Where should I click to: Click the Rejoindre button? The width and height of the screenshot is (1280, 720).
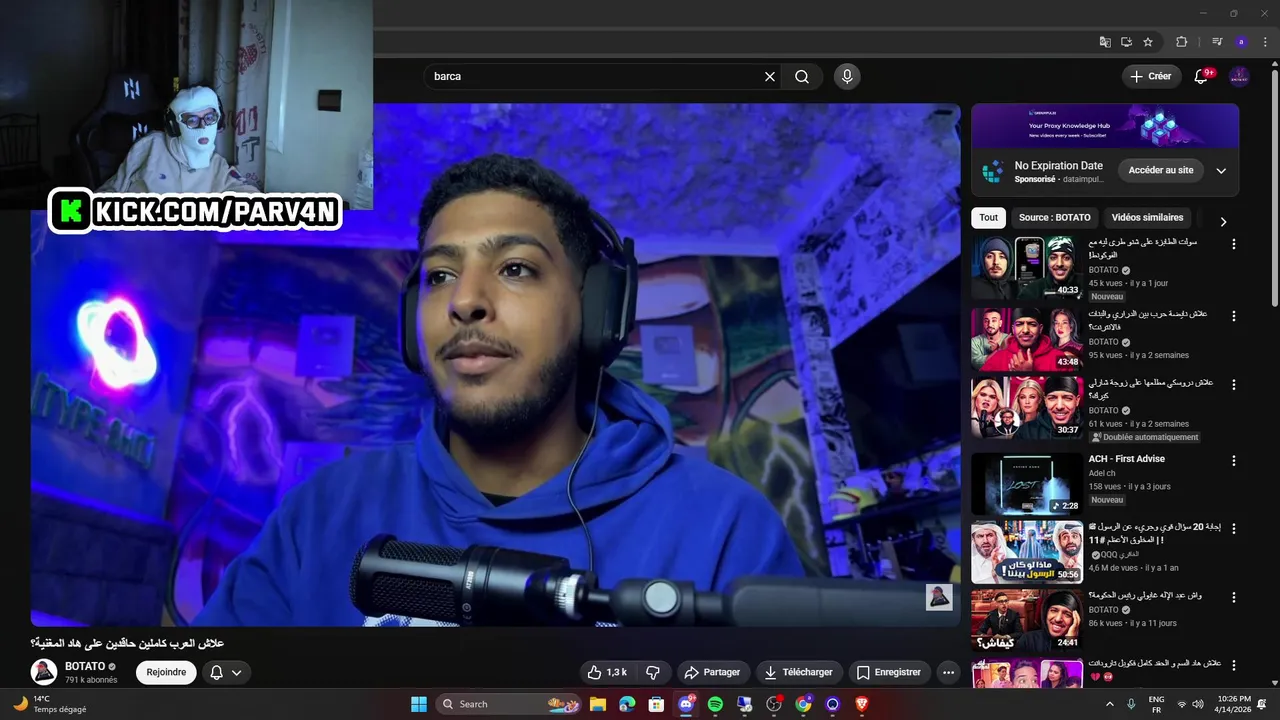tap(166, 672)
